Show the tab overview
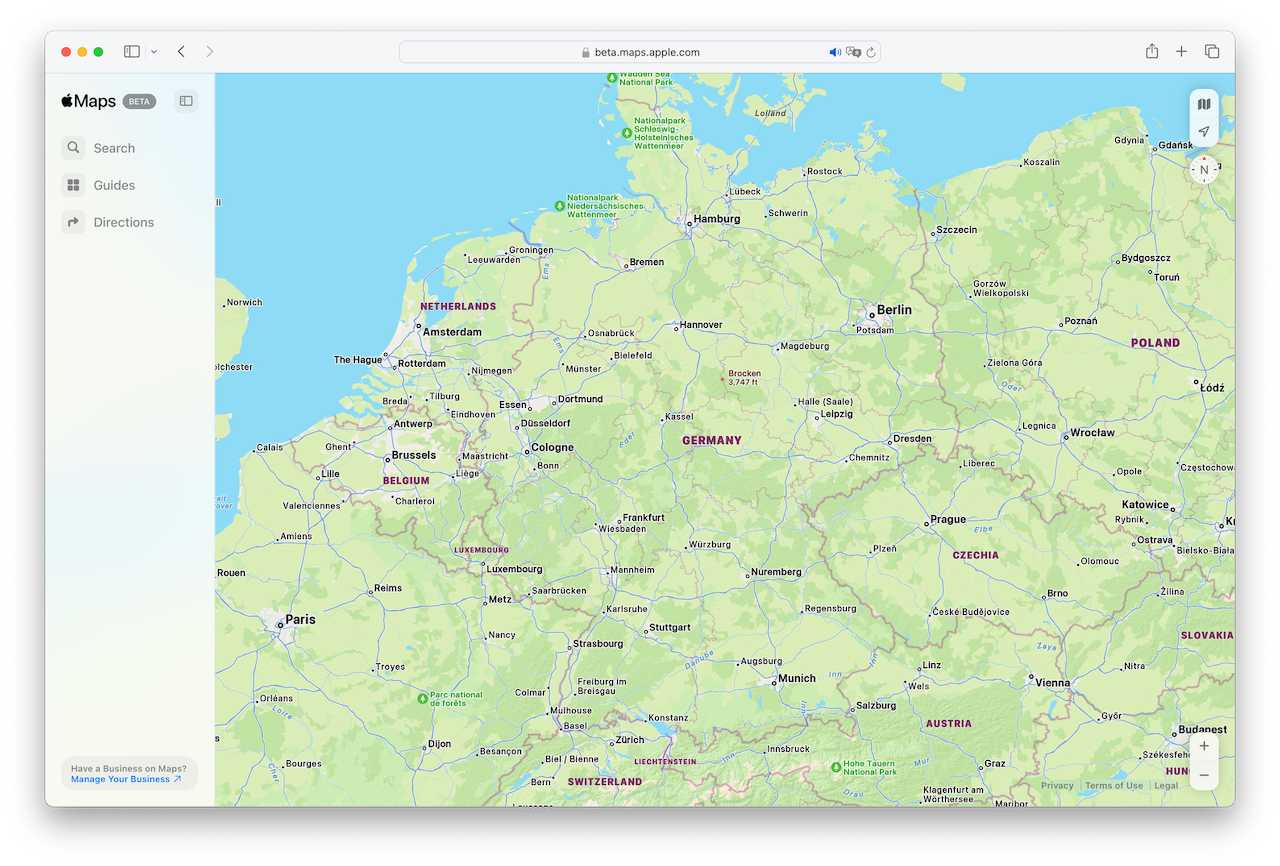 1211,52
